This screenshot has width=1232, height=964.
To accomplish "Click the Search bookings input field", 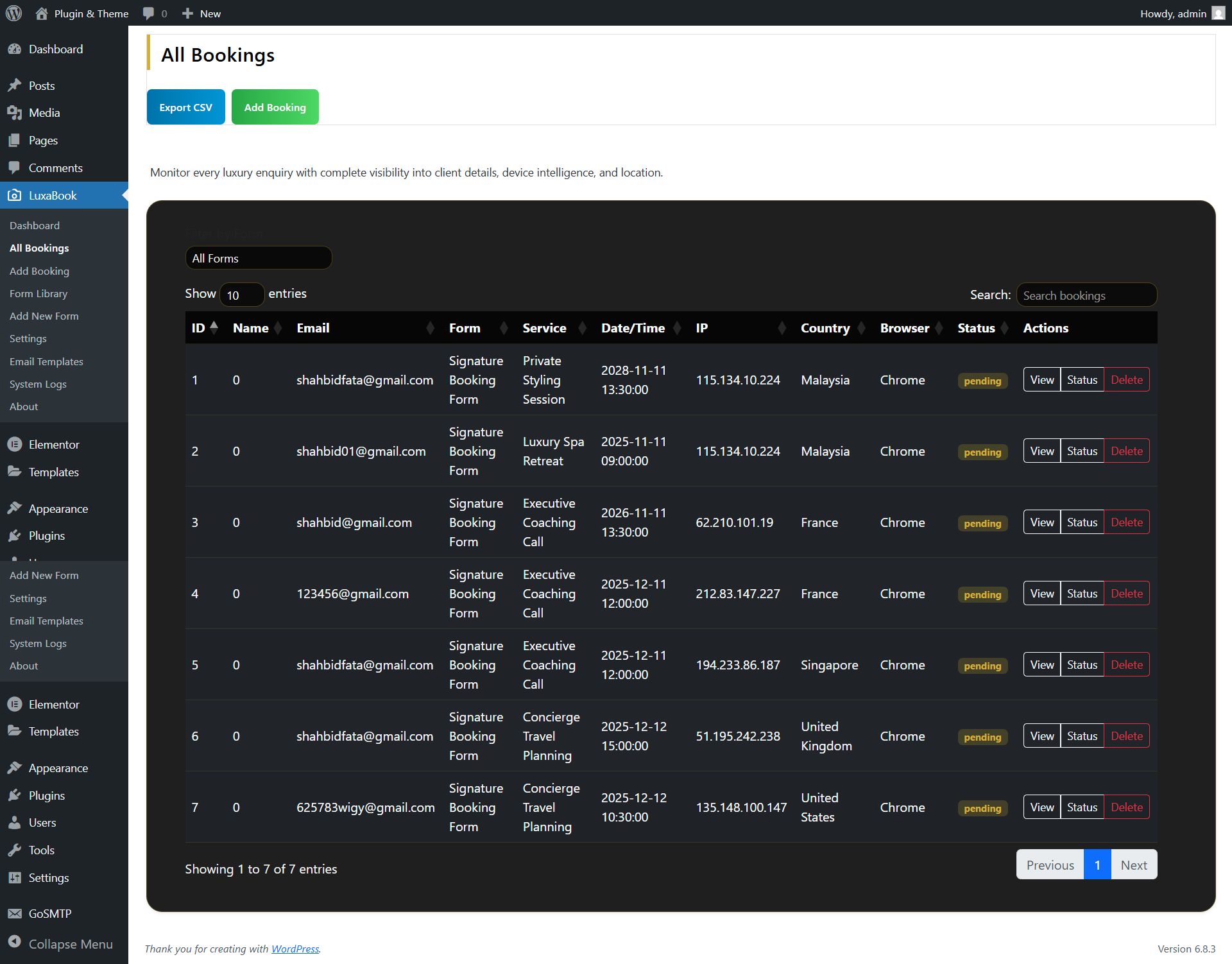I will (1086, 295).
